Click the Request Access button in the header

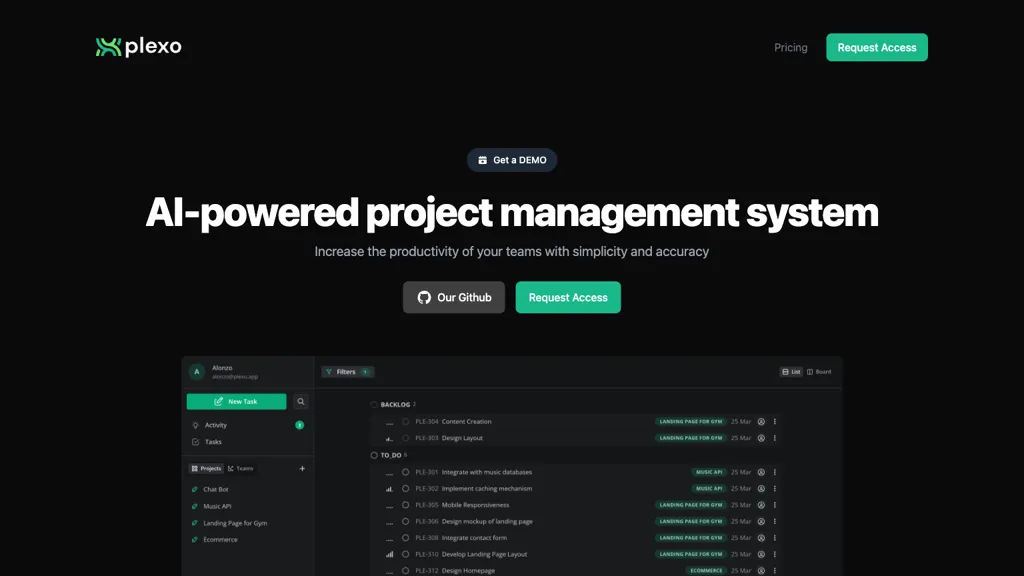[x=877, y=47]
